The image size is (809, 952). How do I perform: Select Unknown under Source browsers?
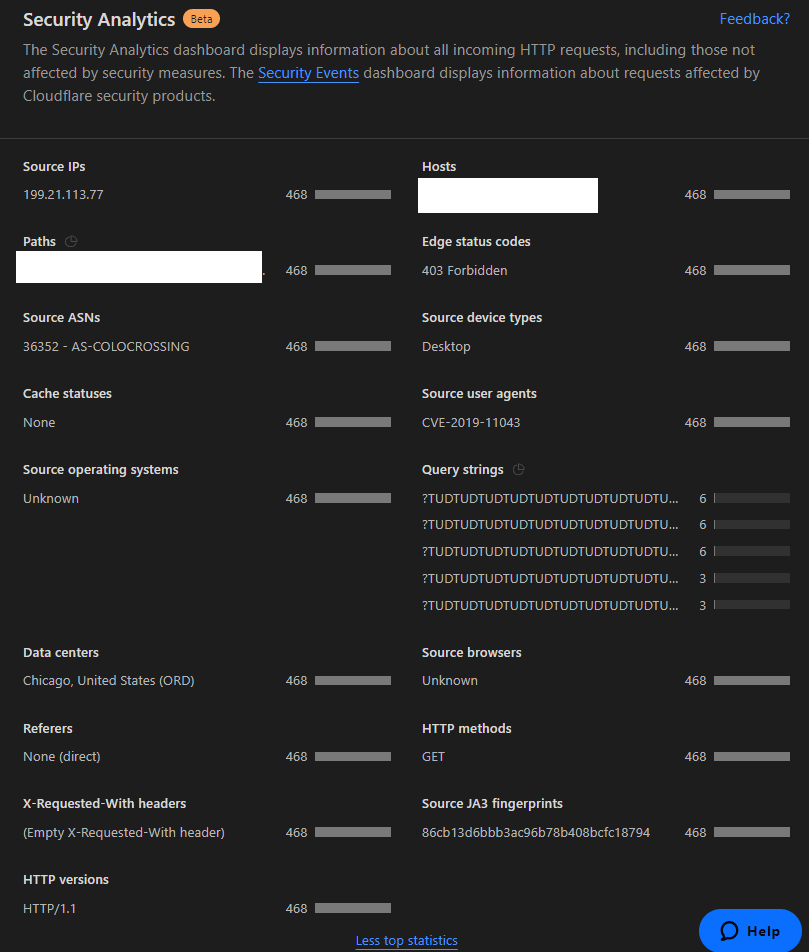click(450, 681)
